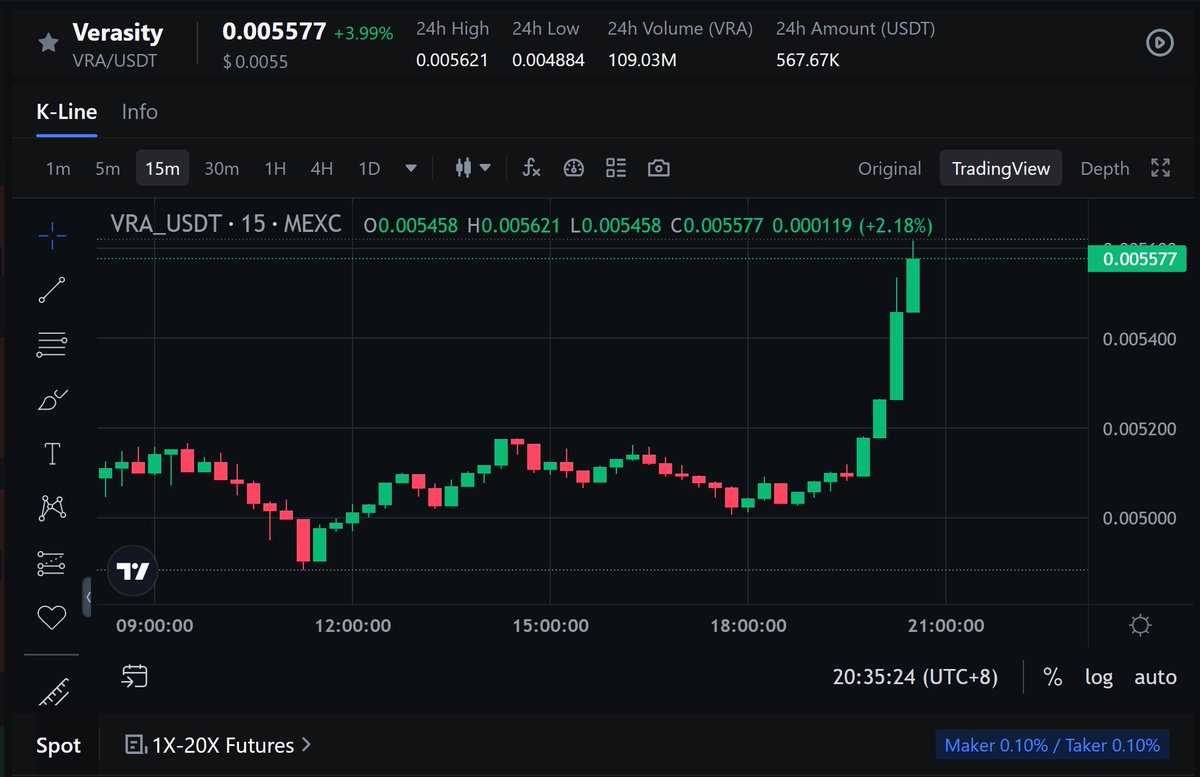Image resolution: width=1200 pixels, height=777 pixels.
Task: Click the 24h Low value 0.004884
Action: pyautogui.click(x=548, y=60)
